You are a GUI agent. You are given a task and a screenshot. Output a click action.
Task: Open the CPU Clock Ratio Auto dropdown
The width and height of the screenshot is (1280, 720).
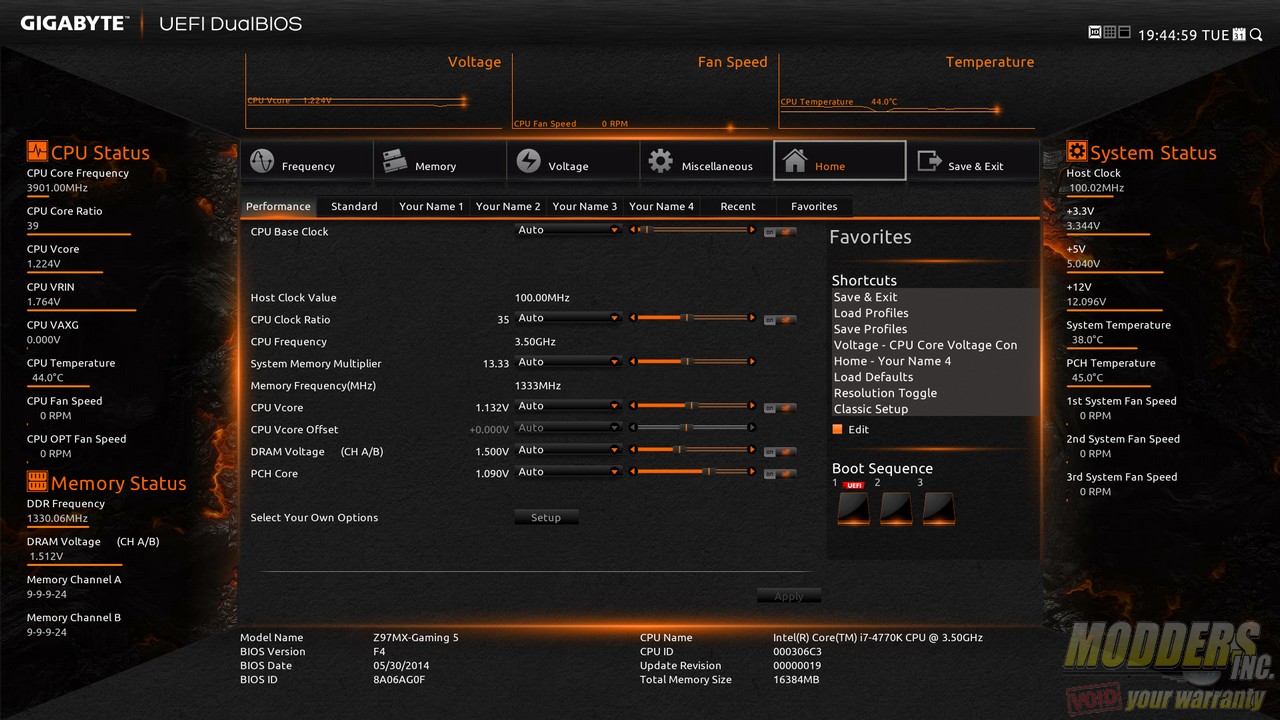(568, 318)
